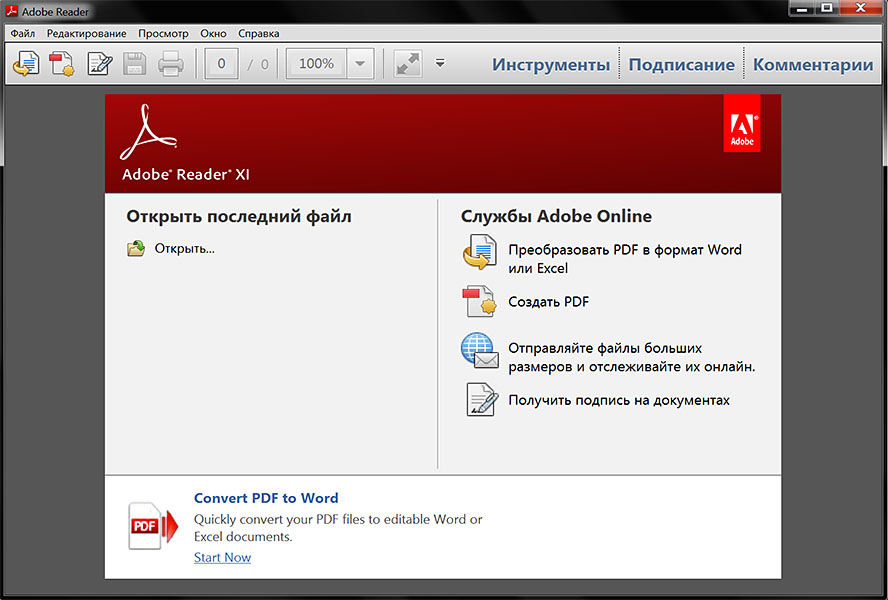This screenshot has height=600, width=888.
Task: Click the convert PDF to Word toolbar icon
Action: coord(26,63)
